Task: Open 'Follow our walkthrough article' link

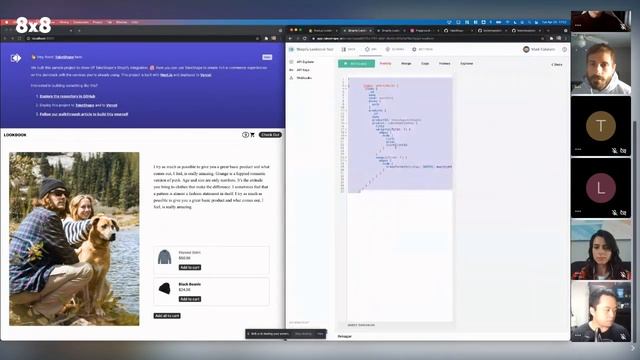Action: 84,114
